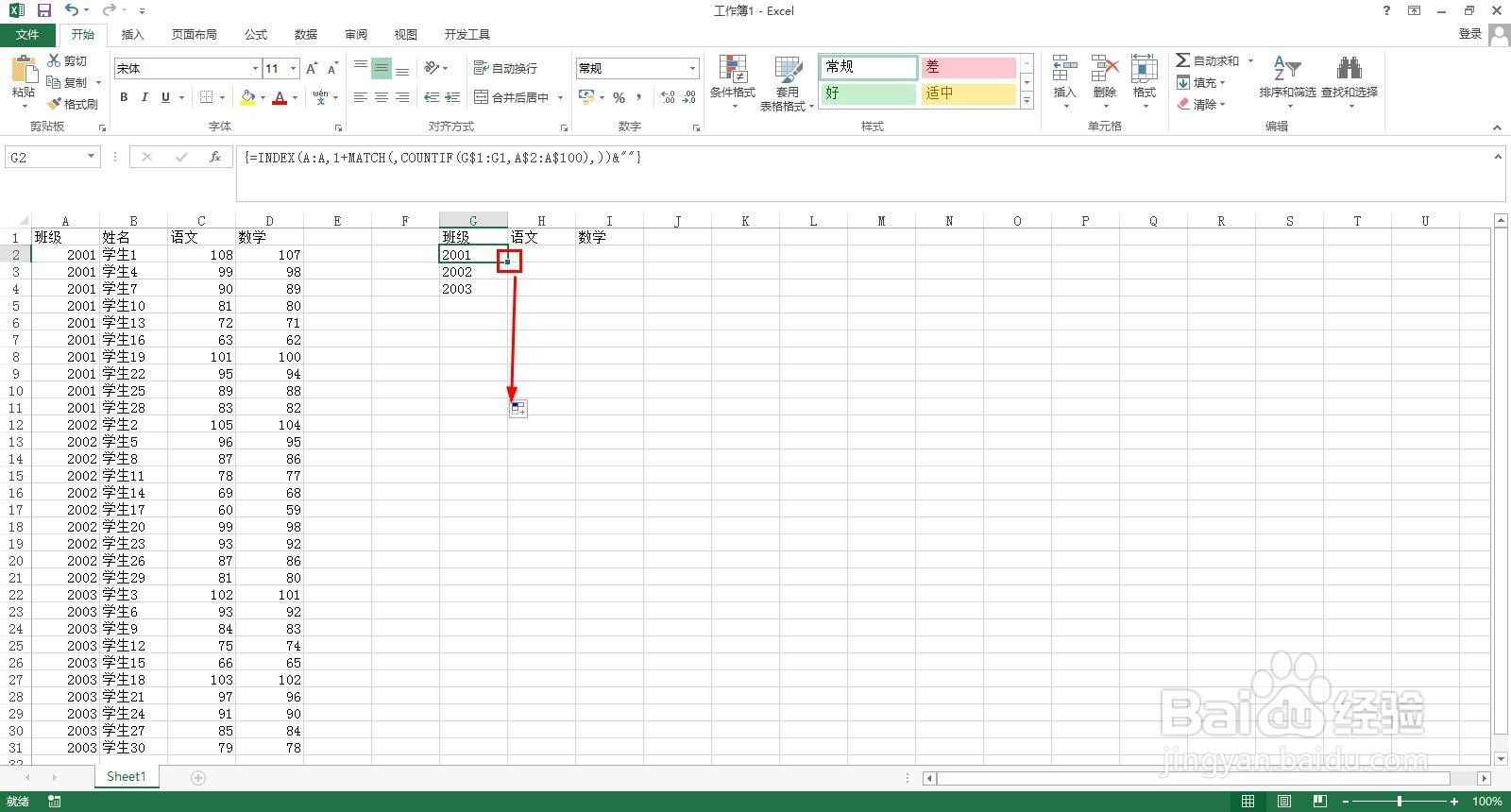The image size is (1511, 812).
Task: Open the Format as Table icon
Action: point(788,69)
